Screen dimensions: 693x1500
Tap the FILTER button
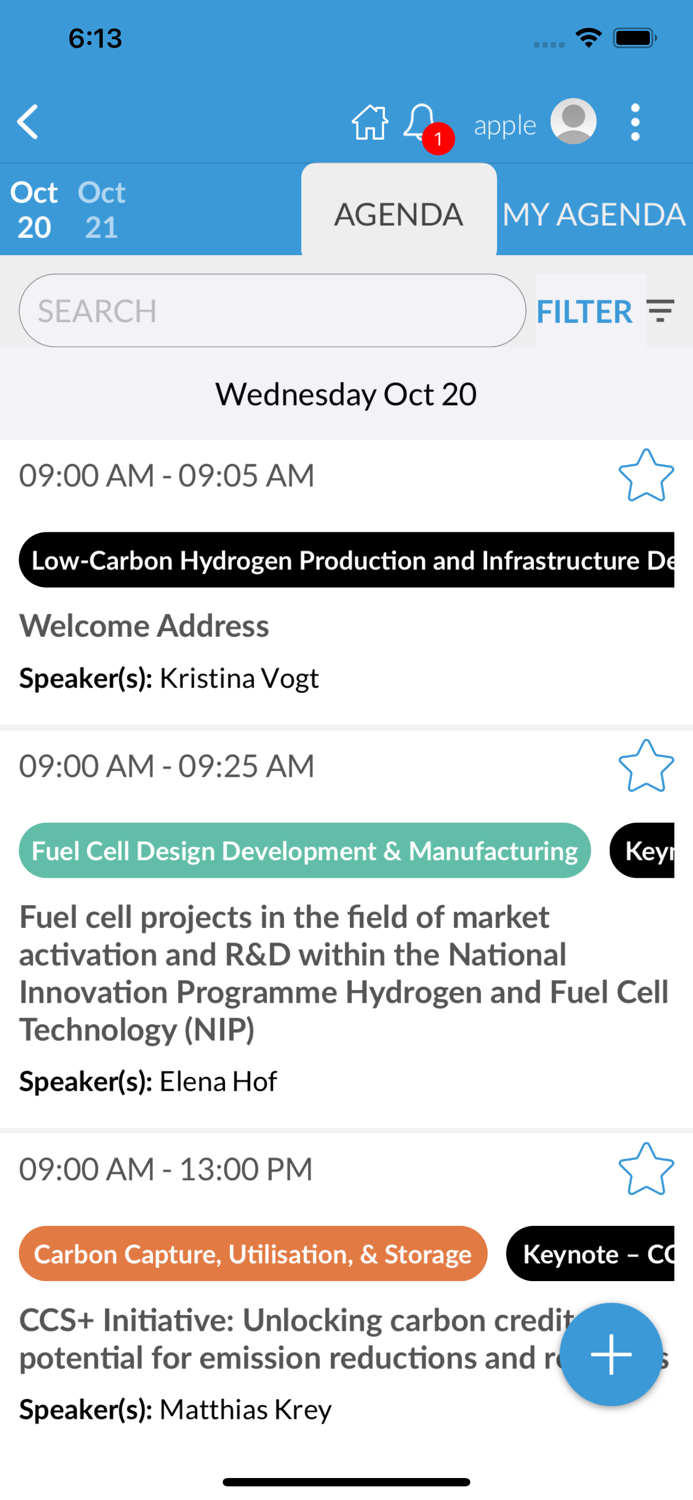click(585, 311)
